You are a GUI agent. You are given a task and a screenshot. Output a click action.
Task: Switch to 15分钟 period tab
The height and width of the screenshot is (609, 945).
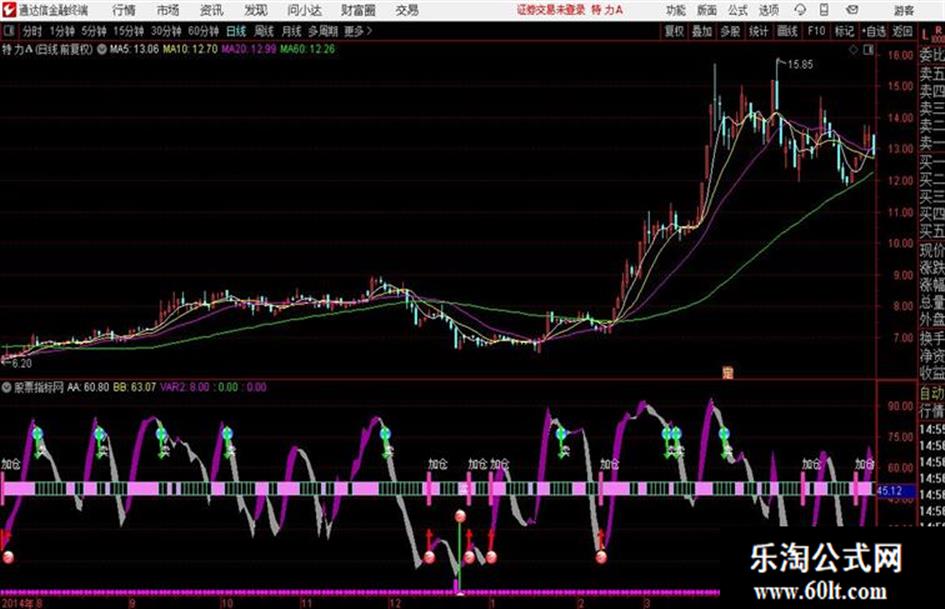(129, 31)
